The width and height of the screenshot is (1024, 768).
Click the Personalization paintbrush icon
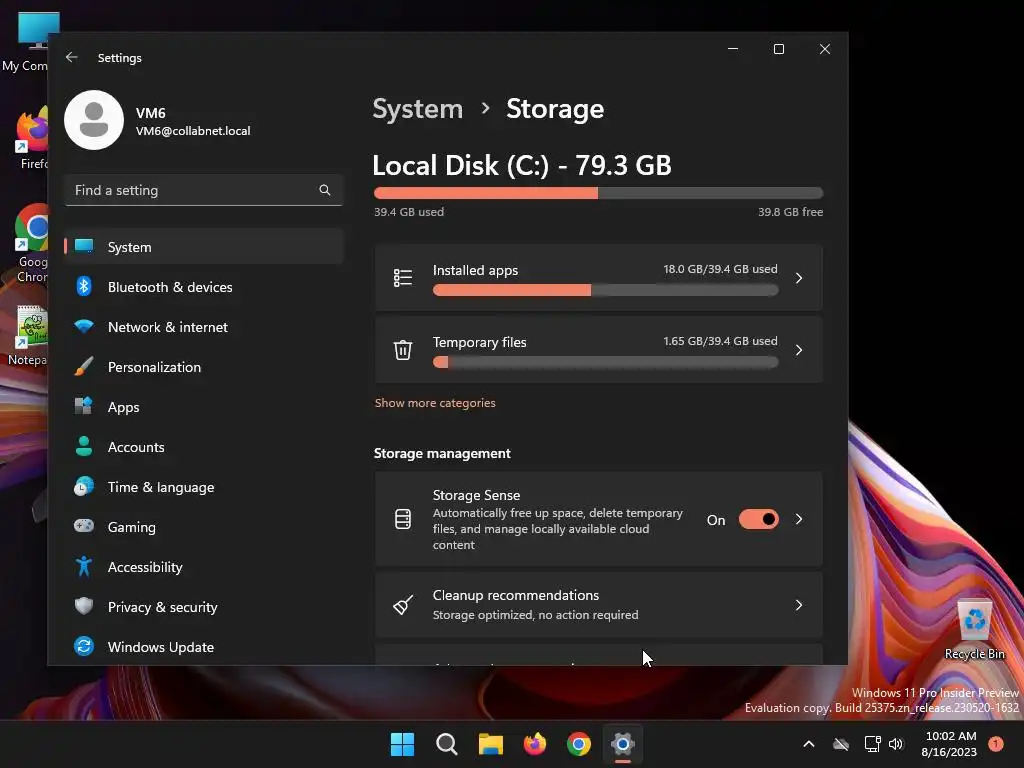[84, 366]
